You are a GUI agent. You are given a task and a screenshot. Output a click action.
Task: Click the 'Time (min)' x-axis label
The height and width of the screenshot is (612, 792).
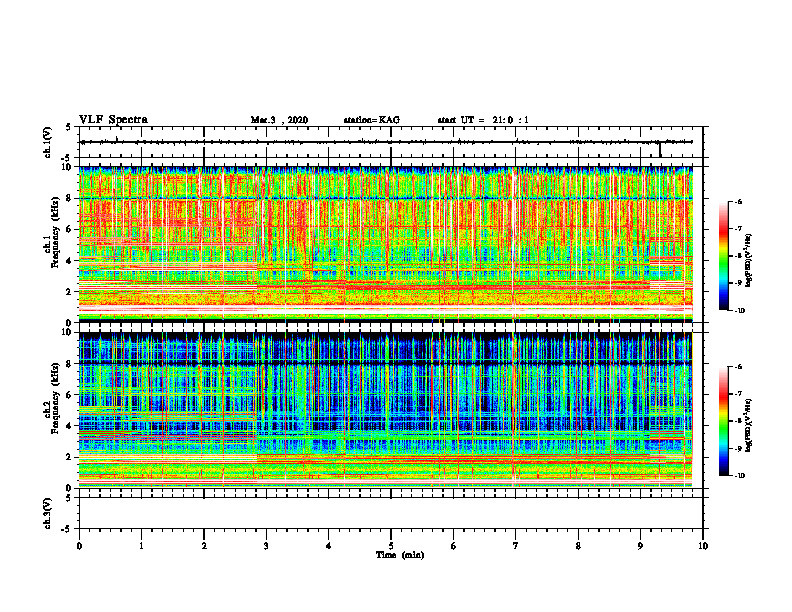tap(400, 555)
